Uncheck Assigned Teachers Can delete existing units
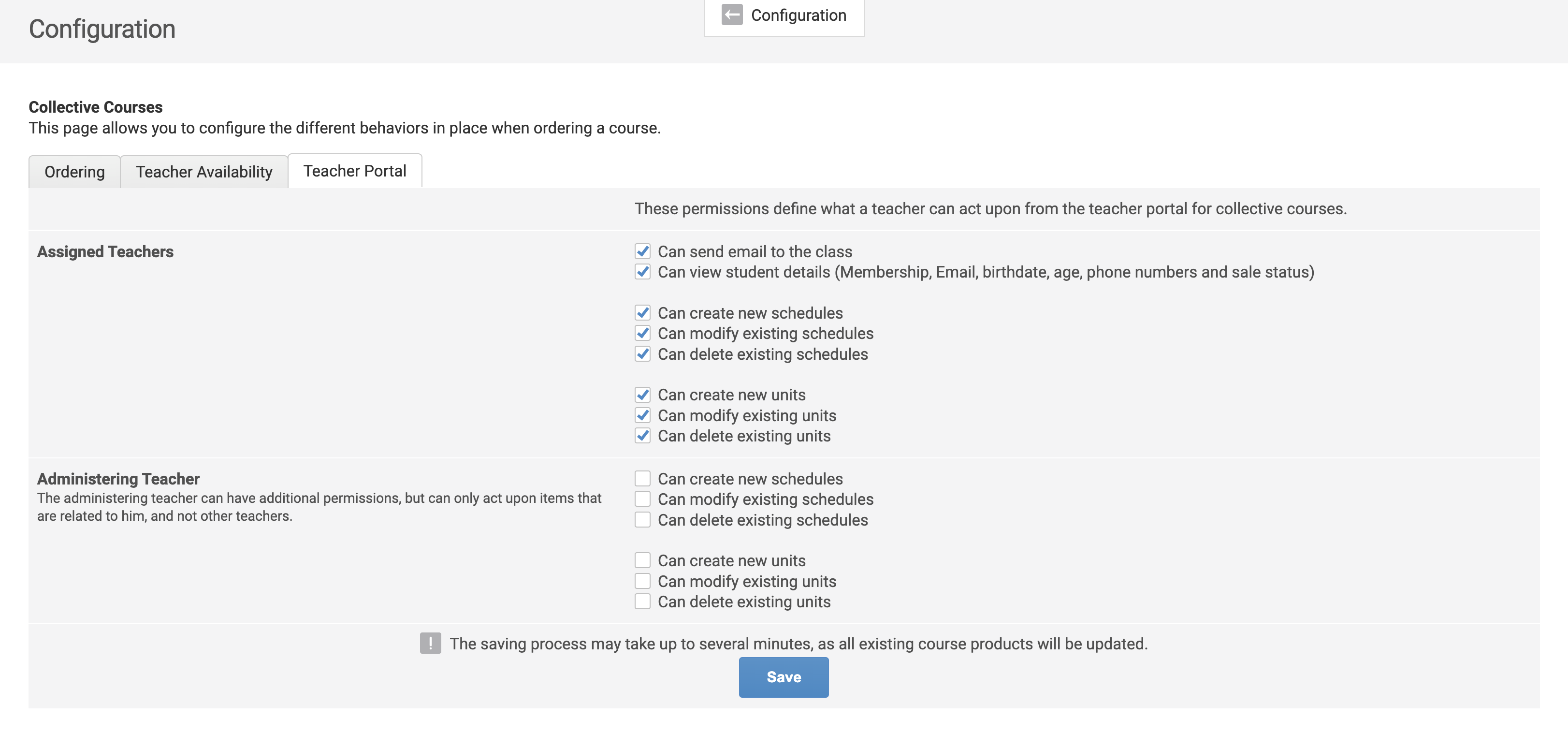The height and width of the screenshot is (734, 1568). pyautogui.click(x=642, y=436)
